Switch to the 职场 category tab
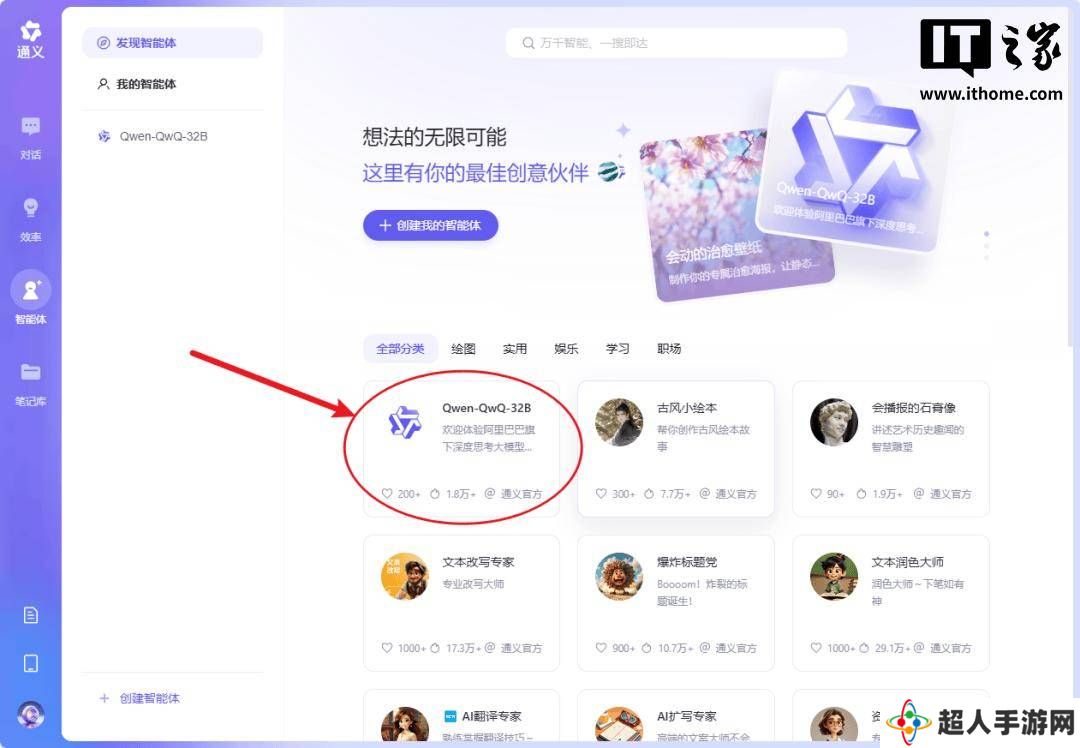The height and width of the screenshot is (748, 1080). [669, 349]
